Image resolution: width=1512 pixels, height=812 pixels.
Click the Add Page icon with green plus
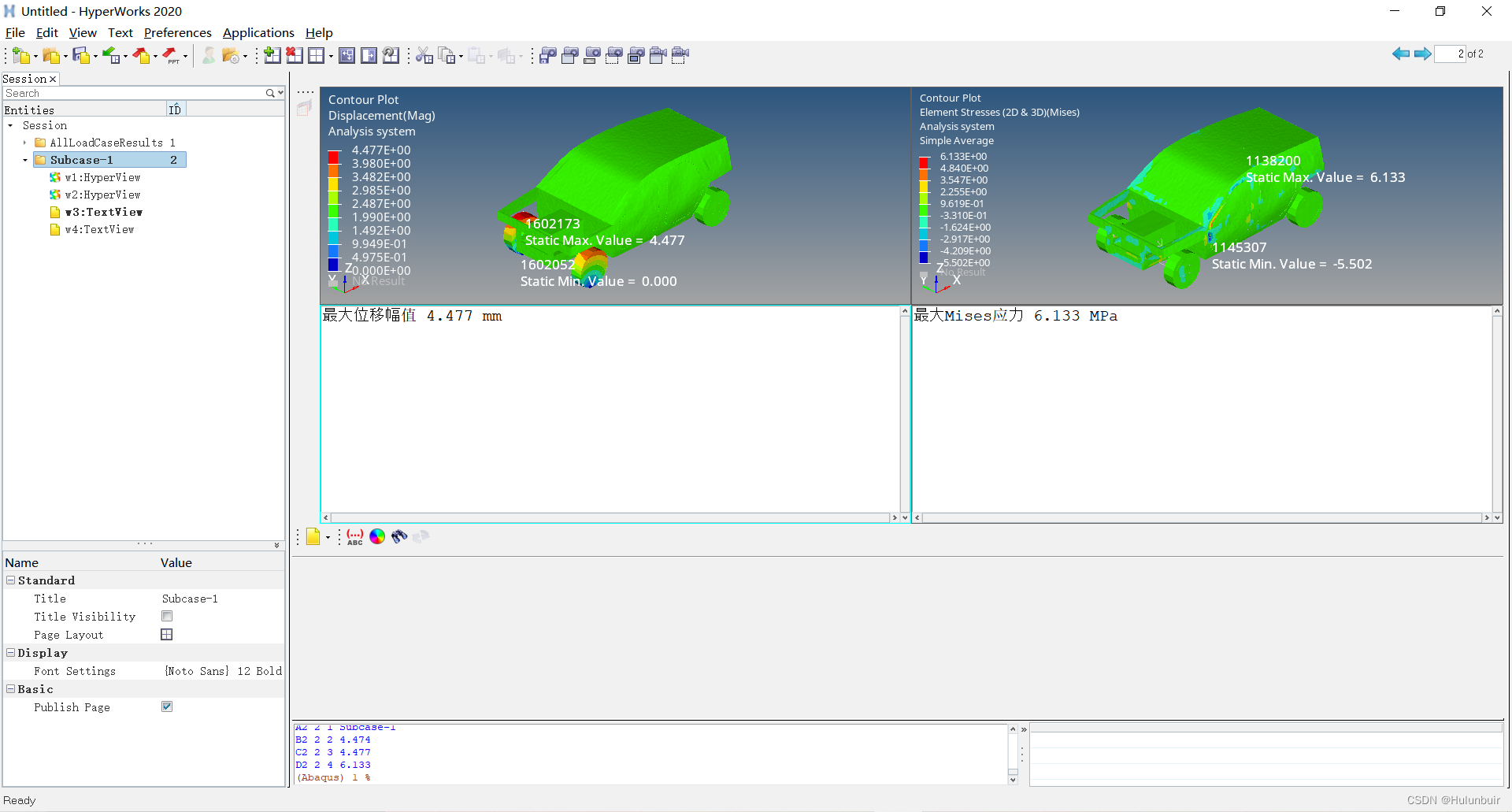272,55
